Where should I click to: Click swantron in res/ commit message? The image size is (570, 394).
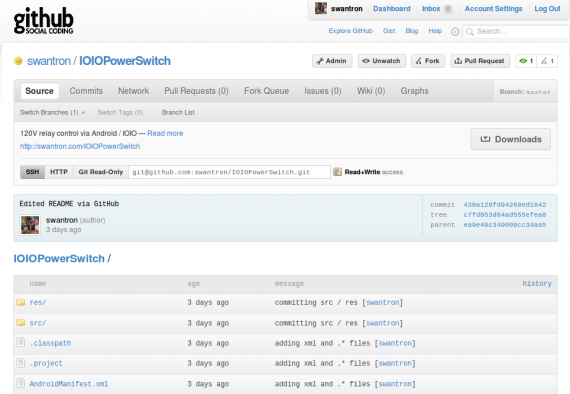point(382,302)
